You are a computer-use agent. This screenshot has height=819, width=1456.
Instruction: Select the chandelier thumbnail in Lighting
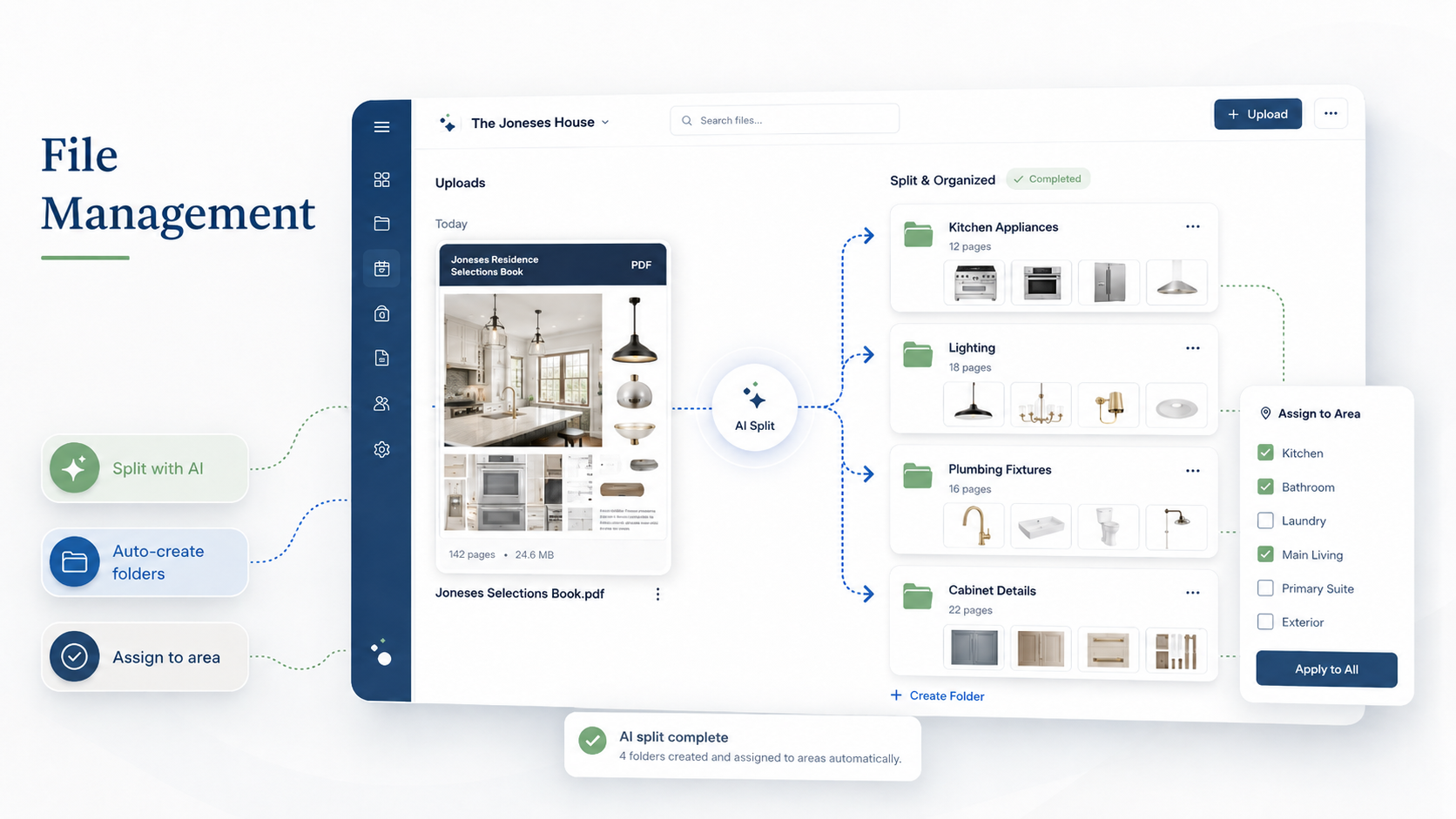[x=1041, y=405]
